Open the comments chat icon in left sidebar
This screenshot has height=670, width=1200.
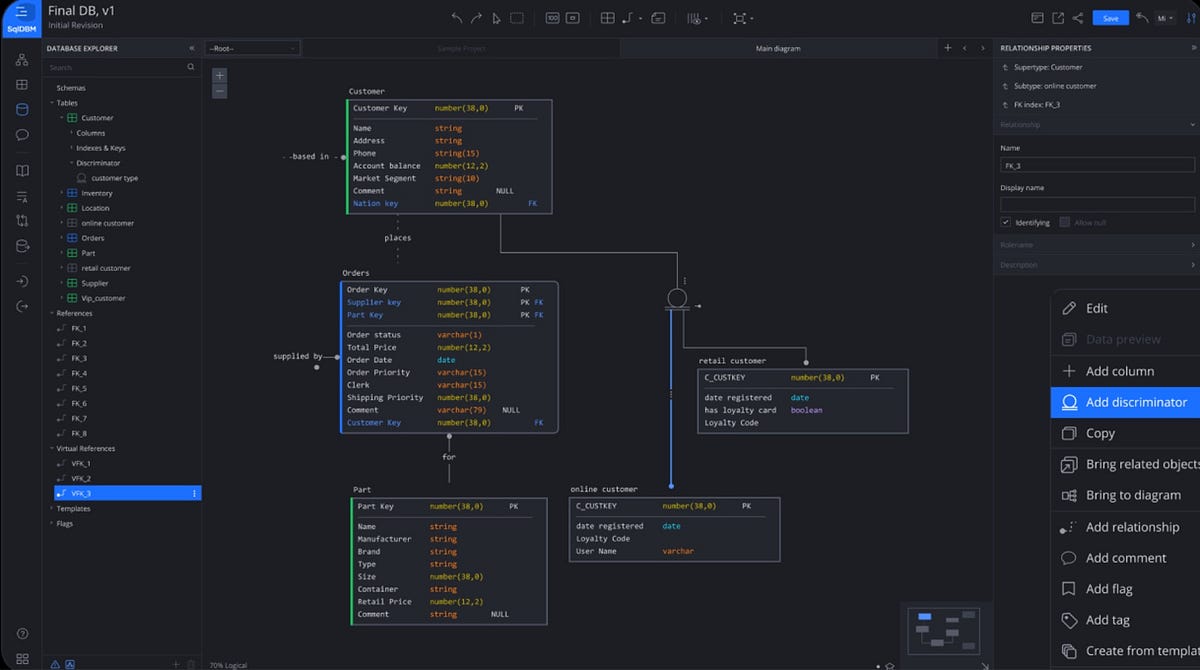22,135
